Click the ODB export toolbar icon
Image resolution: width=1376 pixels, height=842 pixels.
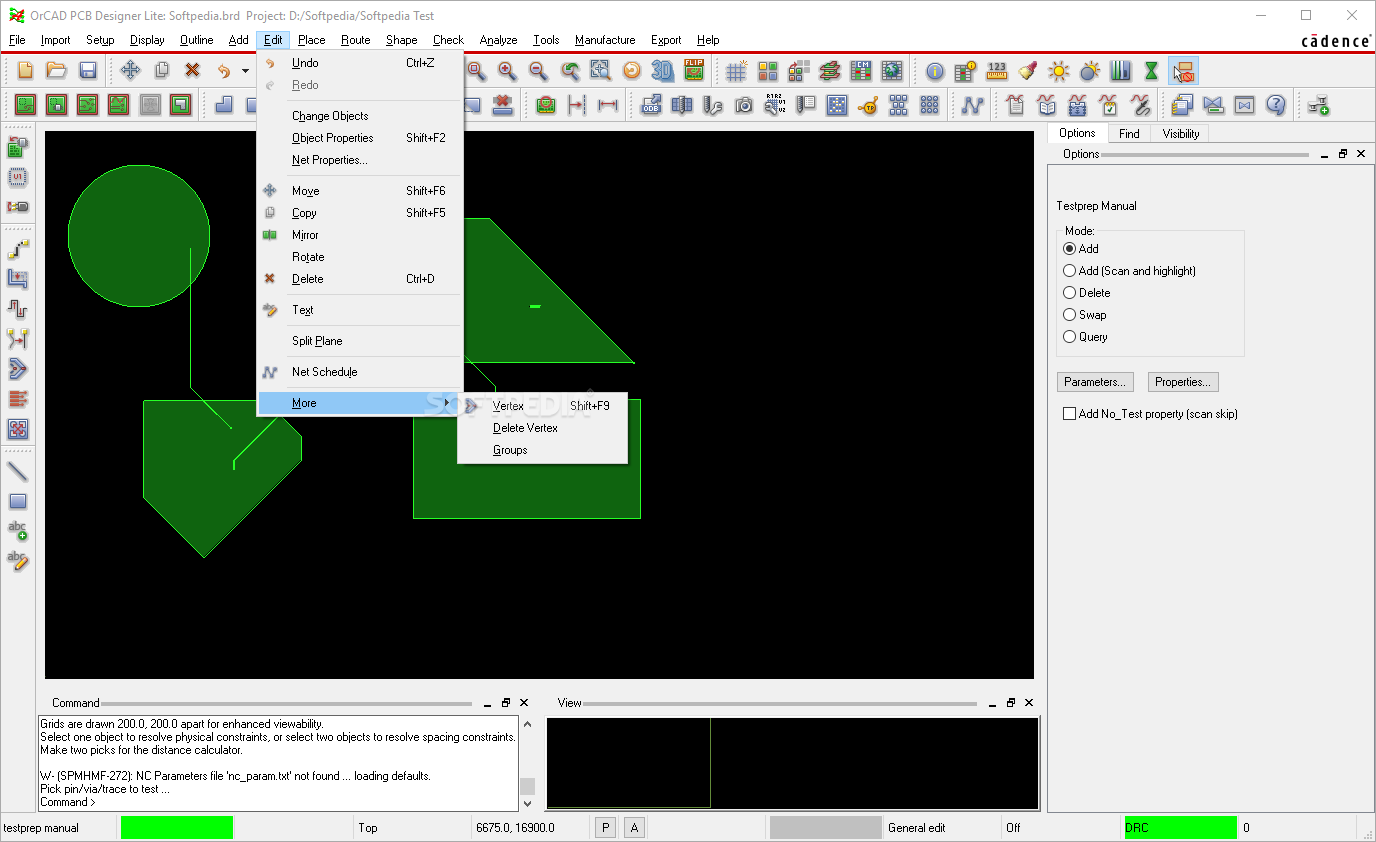[x=651, y=104]
